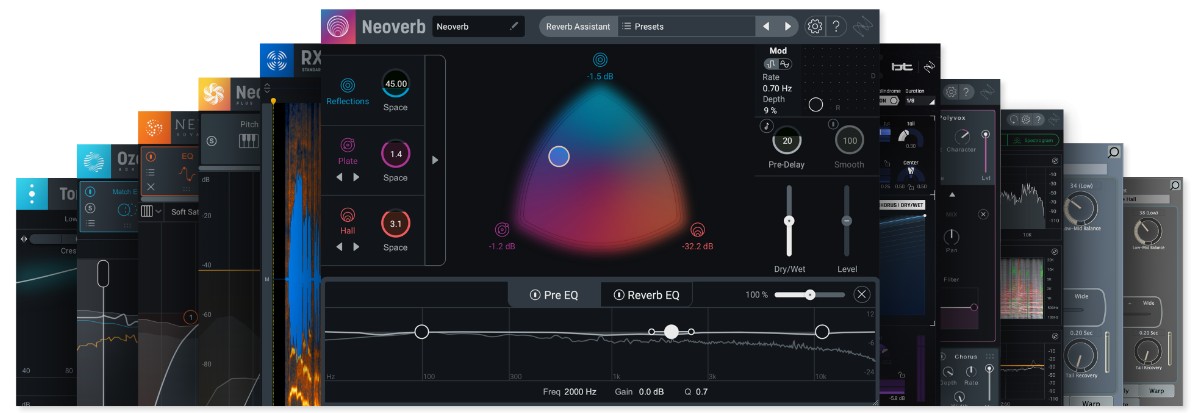The width and height of the screenshot is (1200, 413).
Task: Click the Neoverb logo icon
Action: (340, 26)
